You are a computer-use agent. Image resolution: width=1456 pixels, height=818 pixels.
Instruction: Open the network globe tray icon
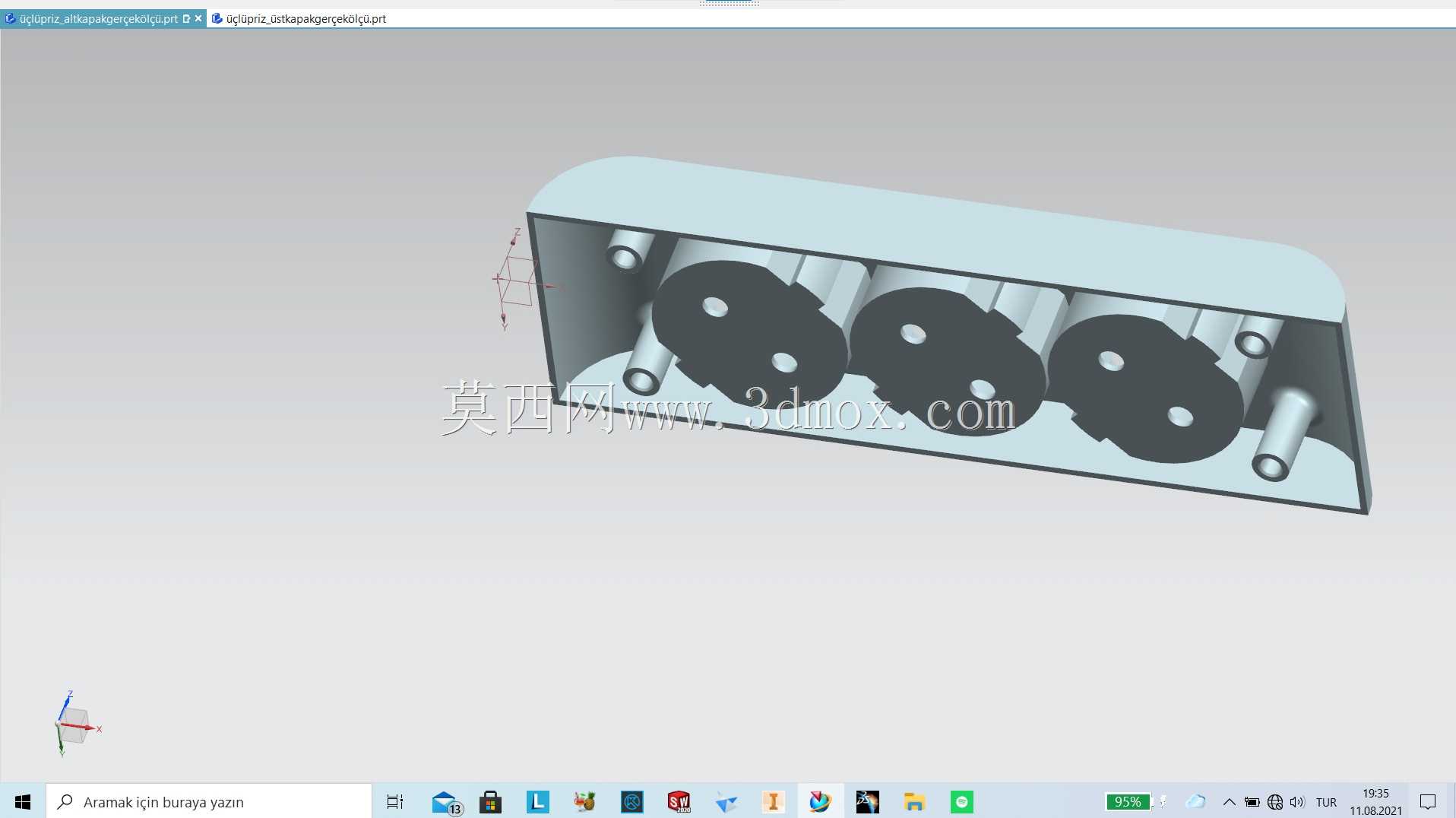(x=1275, y=802)
